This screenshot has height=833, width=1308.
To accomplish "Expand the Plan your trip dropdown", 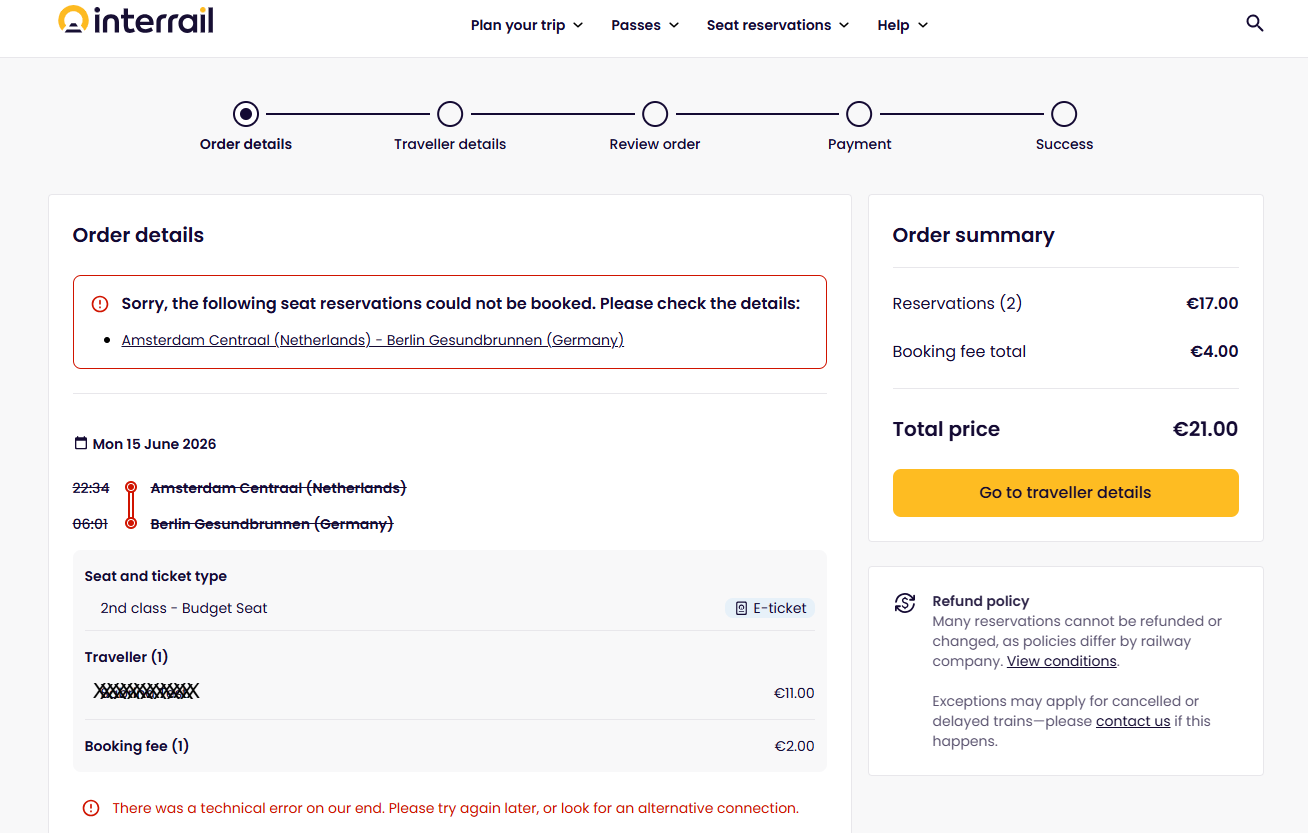I will 527,25.
